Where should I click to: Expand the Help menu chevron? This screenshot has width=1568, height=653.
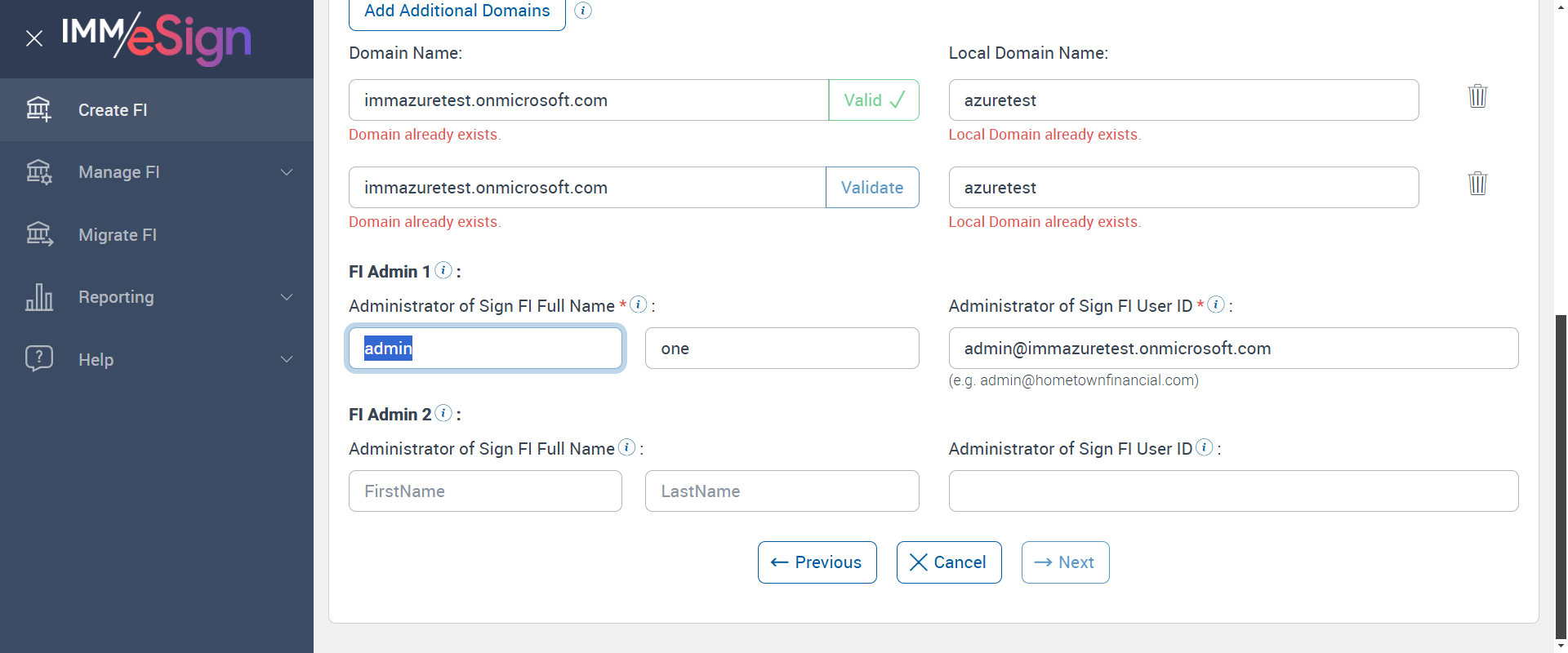tap(287, 359)
